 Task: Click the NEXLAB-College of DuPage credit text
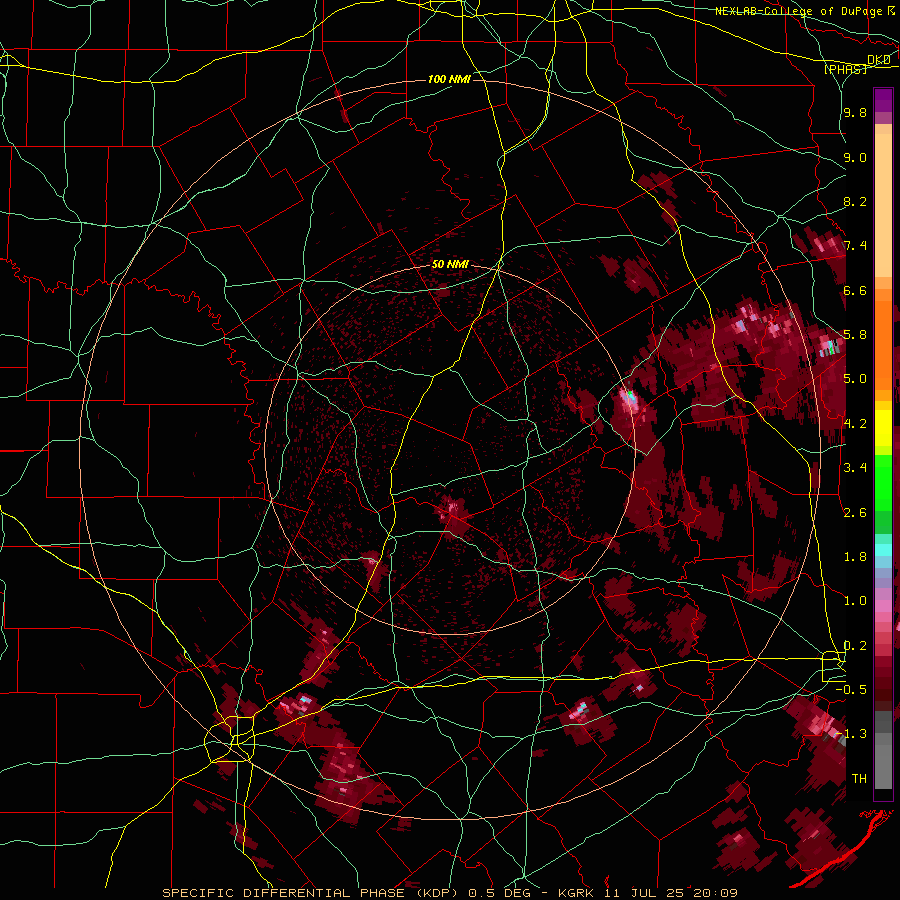pos(799,11)
